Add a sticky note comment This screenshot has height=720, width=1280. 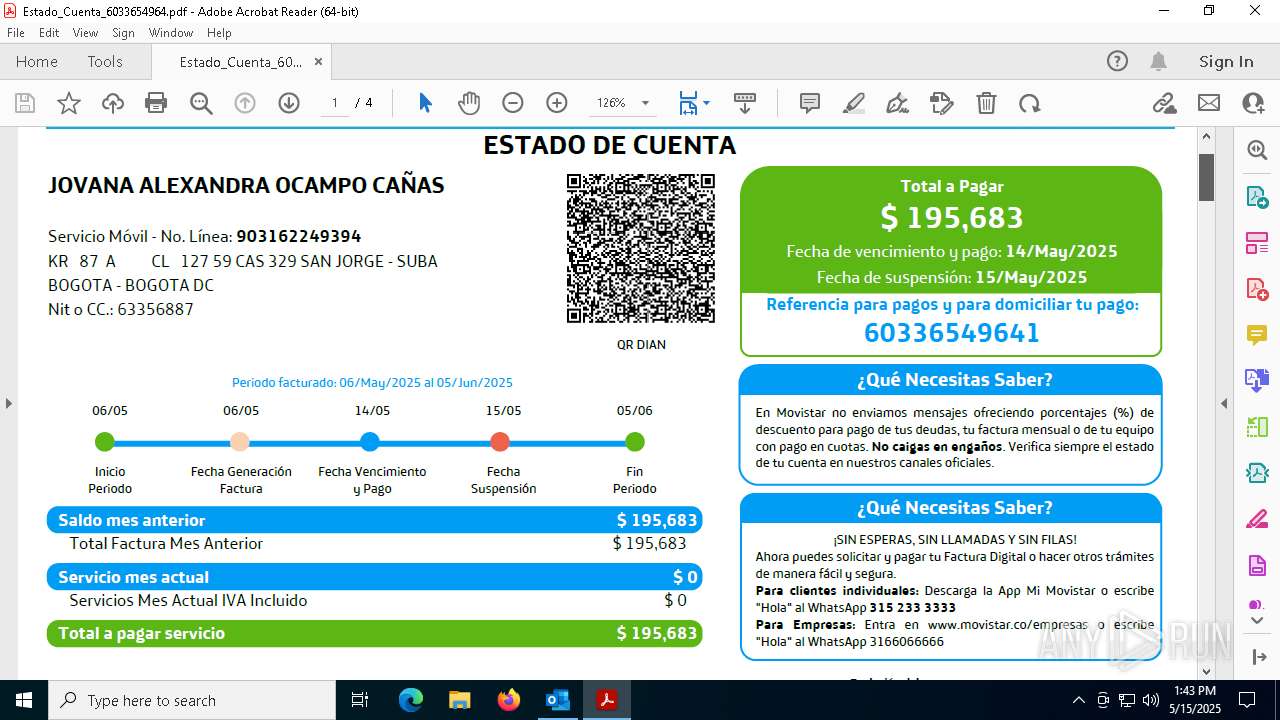click(x=810, y=103)
